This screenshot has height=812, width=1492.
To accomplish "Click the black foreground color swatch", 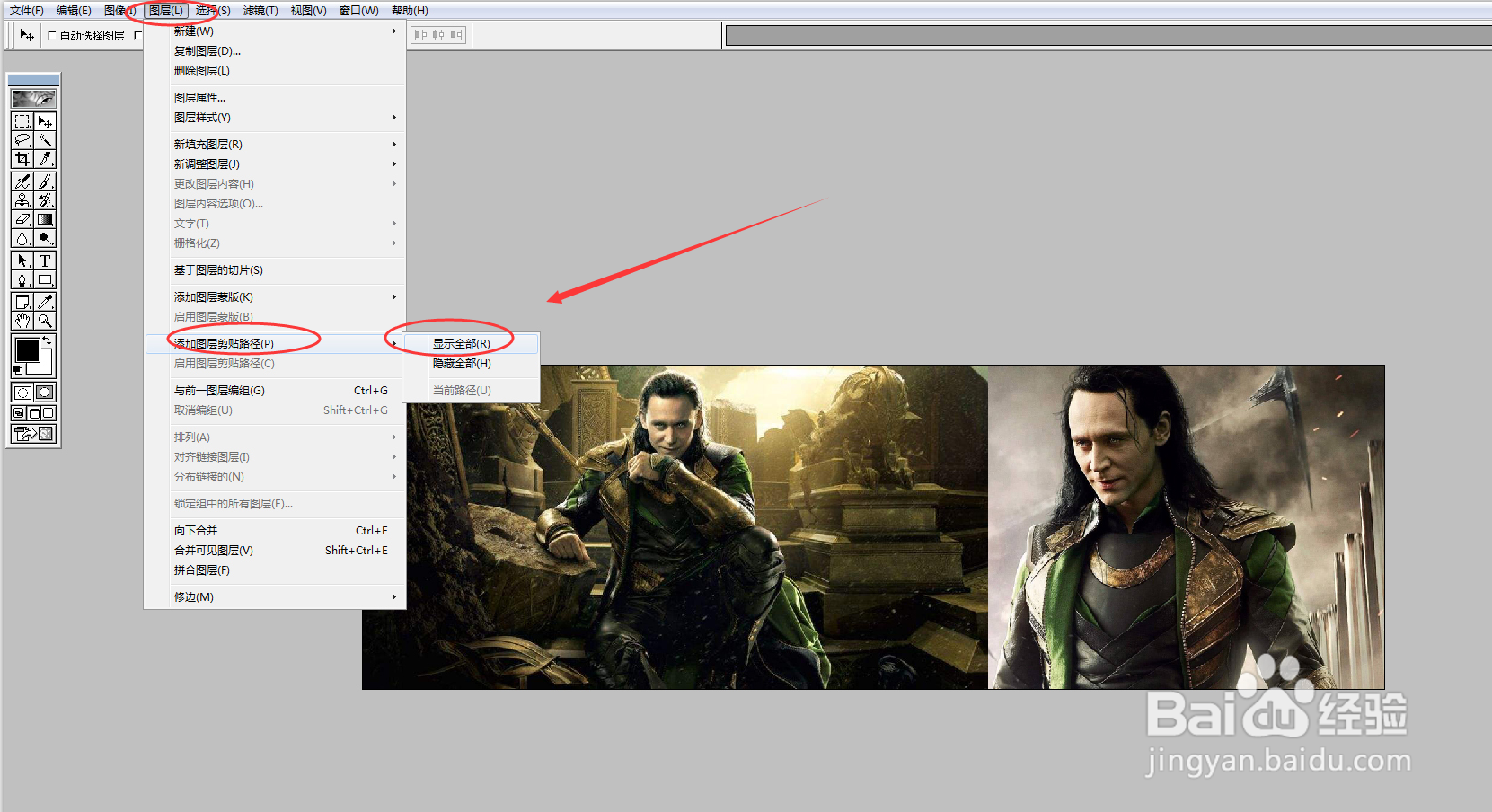I will click(26, 349).
